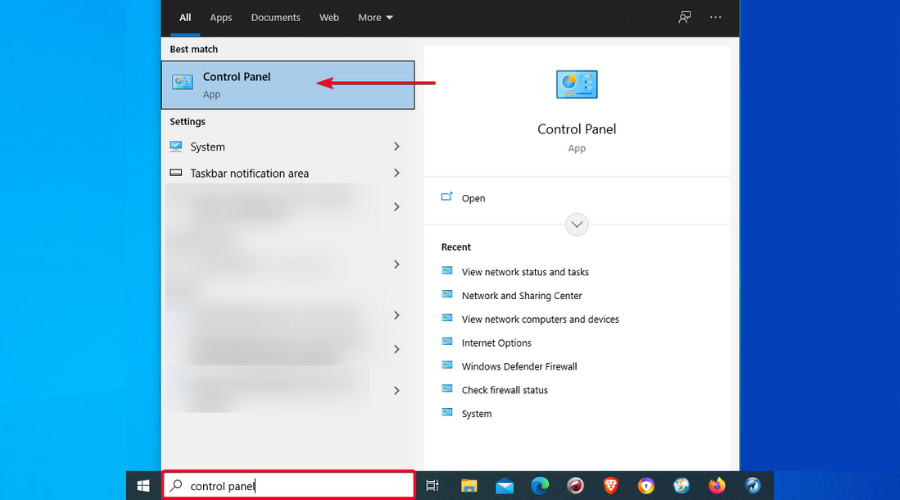The height and width of the screenshot is (500, 900).
Task: Click the System settings monitor icon
Action: 176,146
